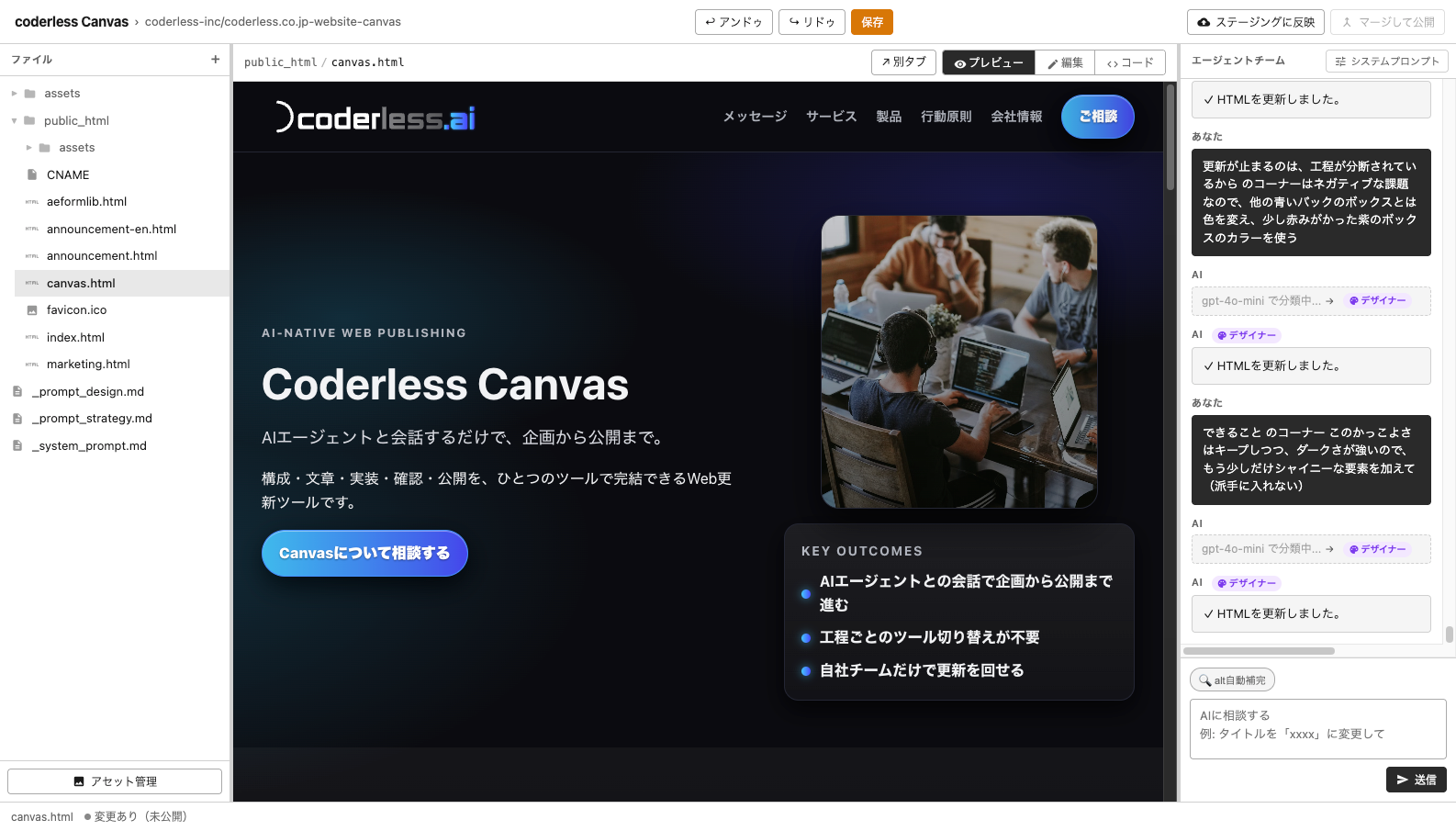Open アセット管理 asset manager
This screenshot has width=1456, height=831.
(x=115, y=781)
